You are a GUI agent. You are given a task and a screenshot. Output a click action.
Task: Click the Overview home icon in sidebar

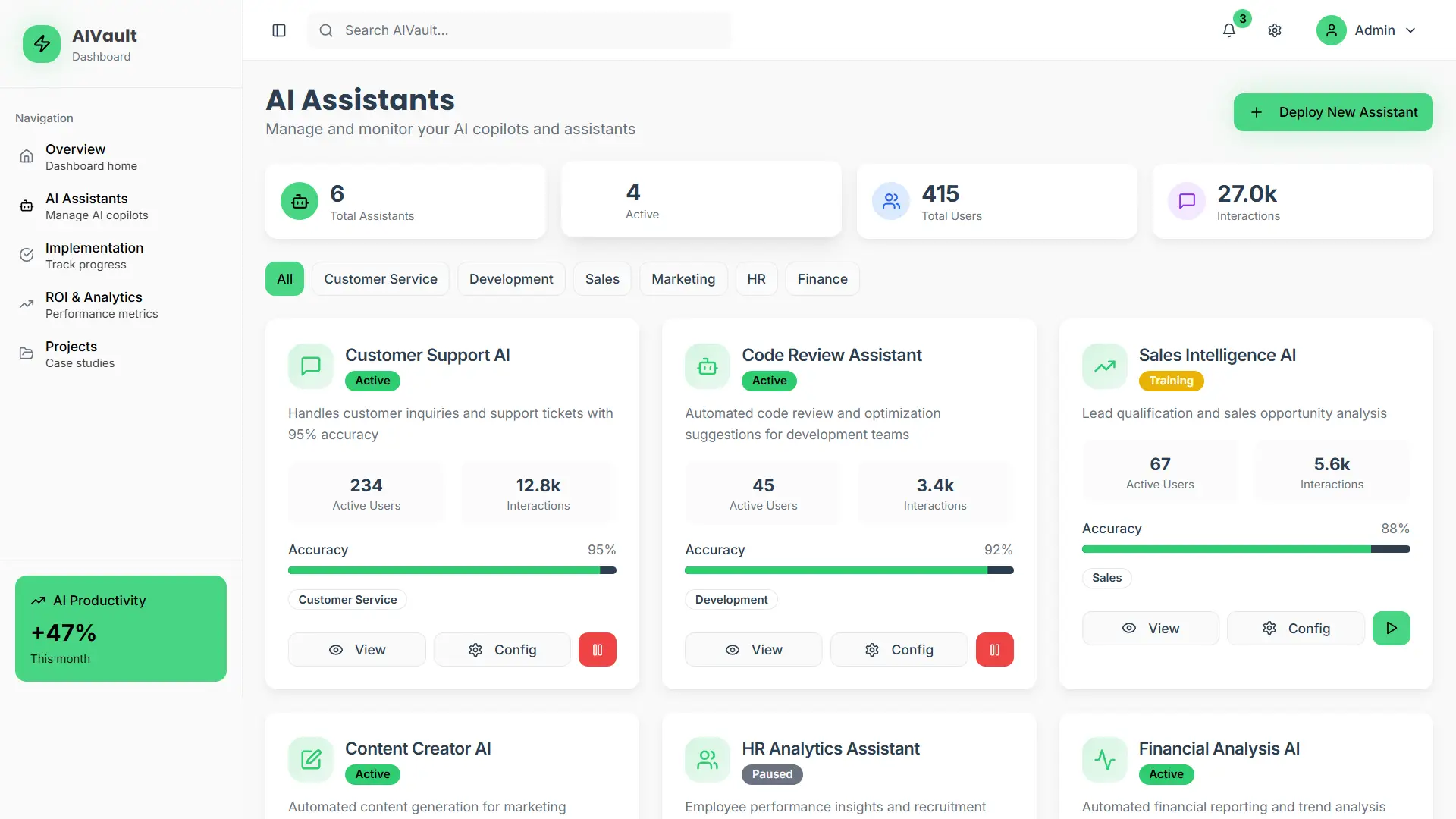click(x=27, y=156)
